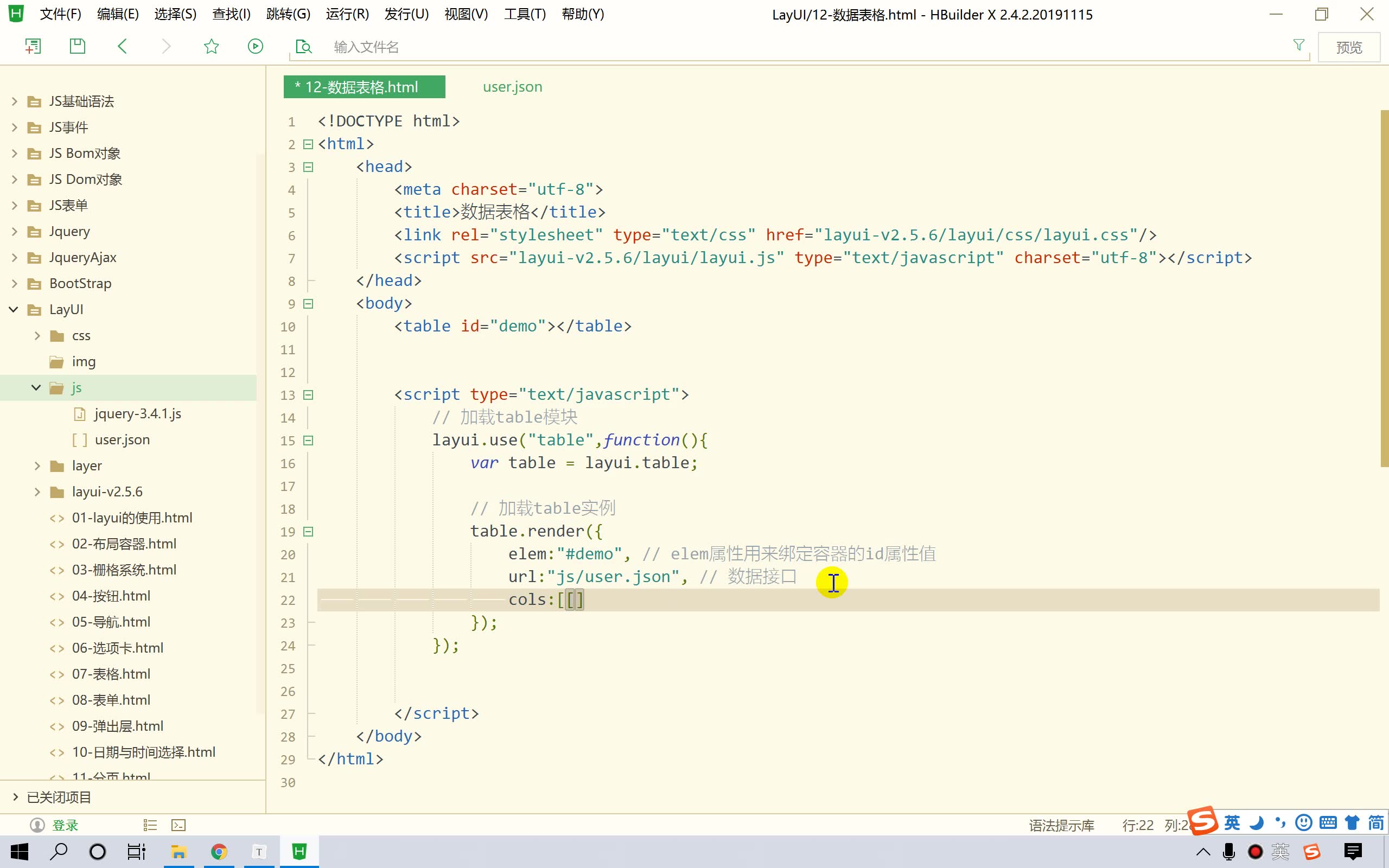Click the 预览 preview button
Image resolution: width=1389 pixels, height=868 pixels.
coord(1349,47)
